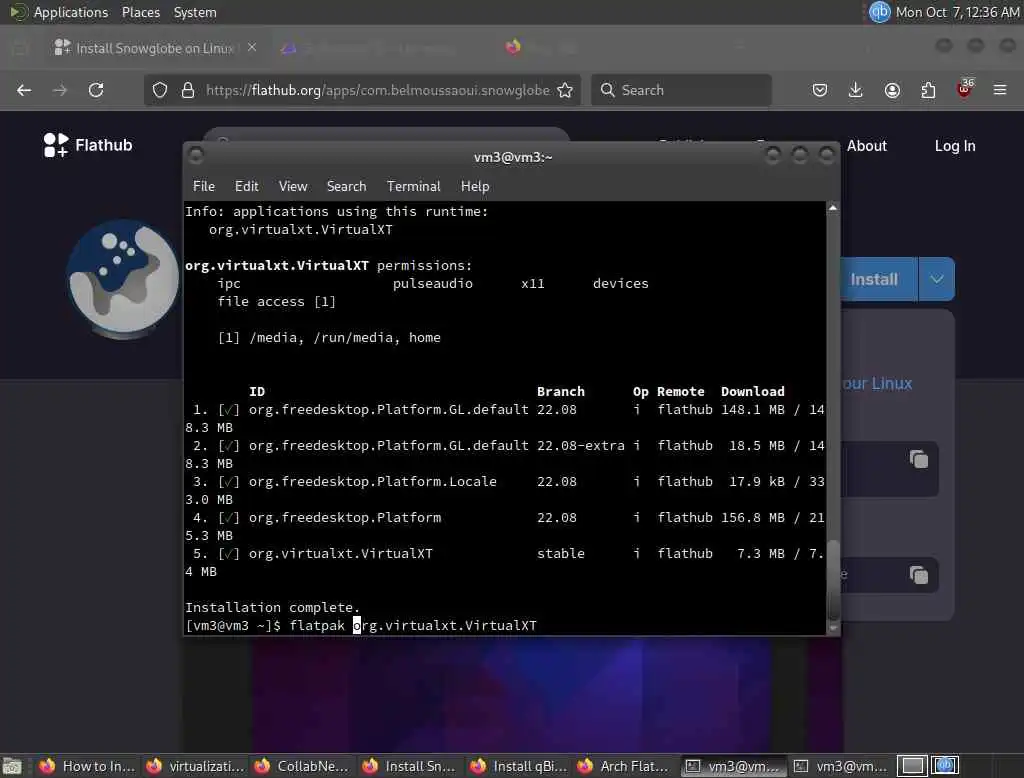Click the second workspace switcher box
The height and width of the screenshot is (778, 1024).
(x=945, y=766)
